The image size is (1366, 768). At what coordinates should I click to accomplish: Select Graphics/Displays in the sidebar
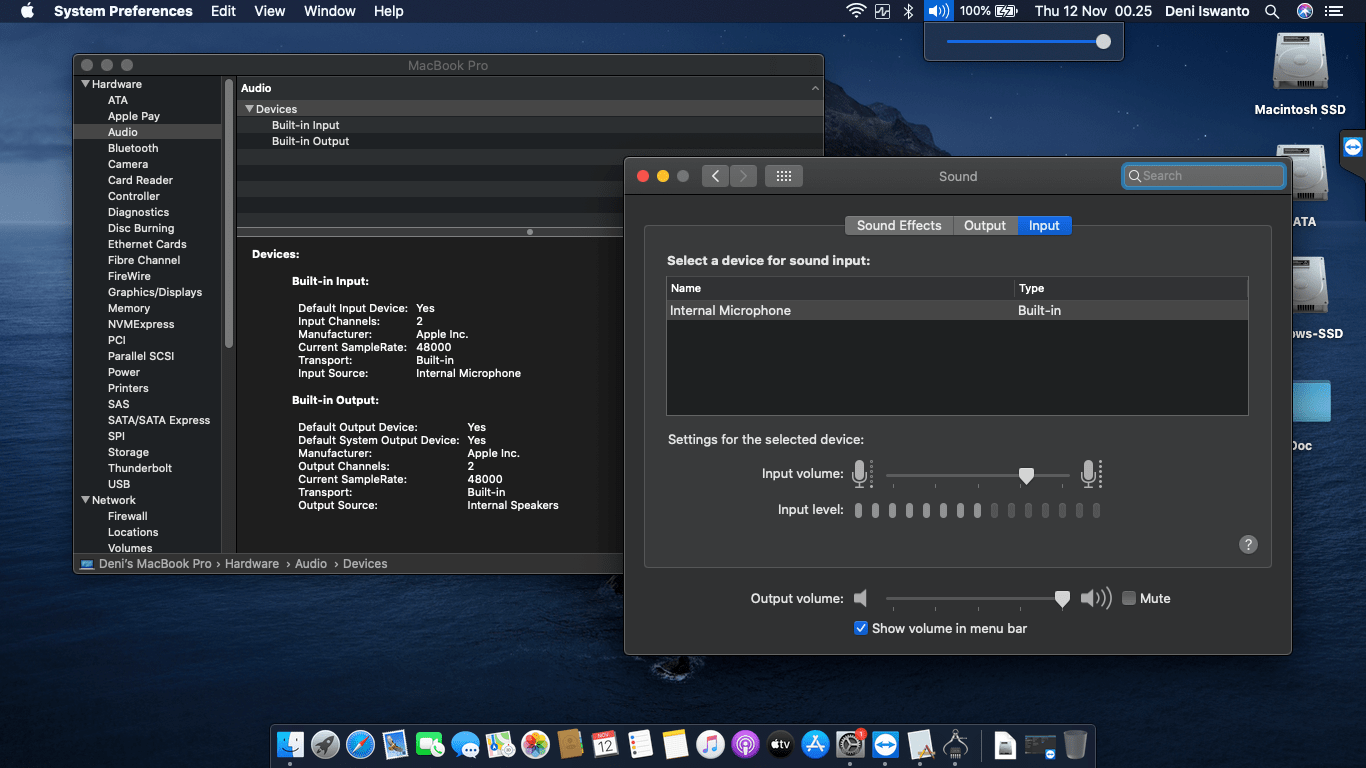155,292
